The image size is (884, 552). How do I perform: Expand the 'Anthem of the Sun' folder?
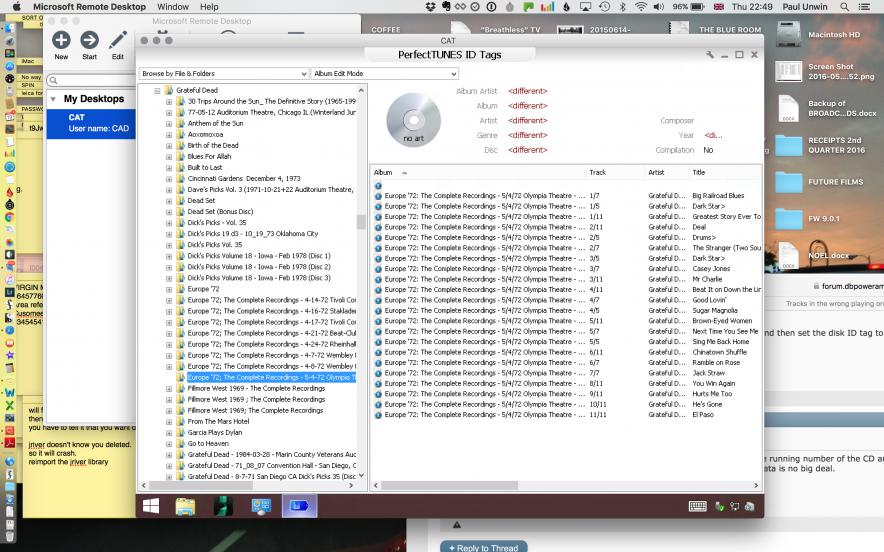[x=169, y=123]
